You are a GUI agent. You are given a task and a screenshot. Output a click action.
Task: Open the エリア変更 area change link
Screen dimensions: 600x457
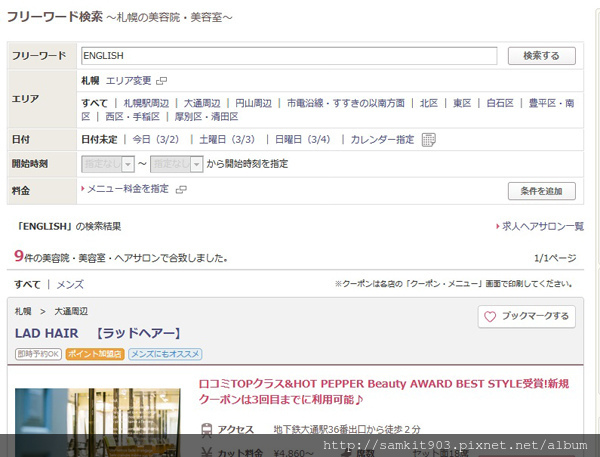128,81
